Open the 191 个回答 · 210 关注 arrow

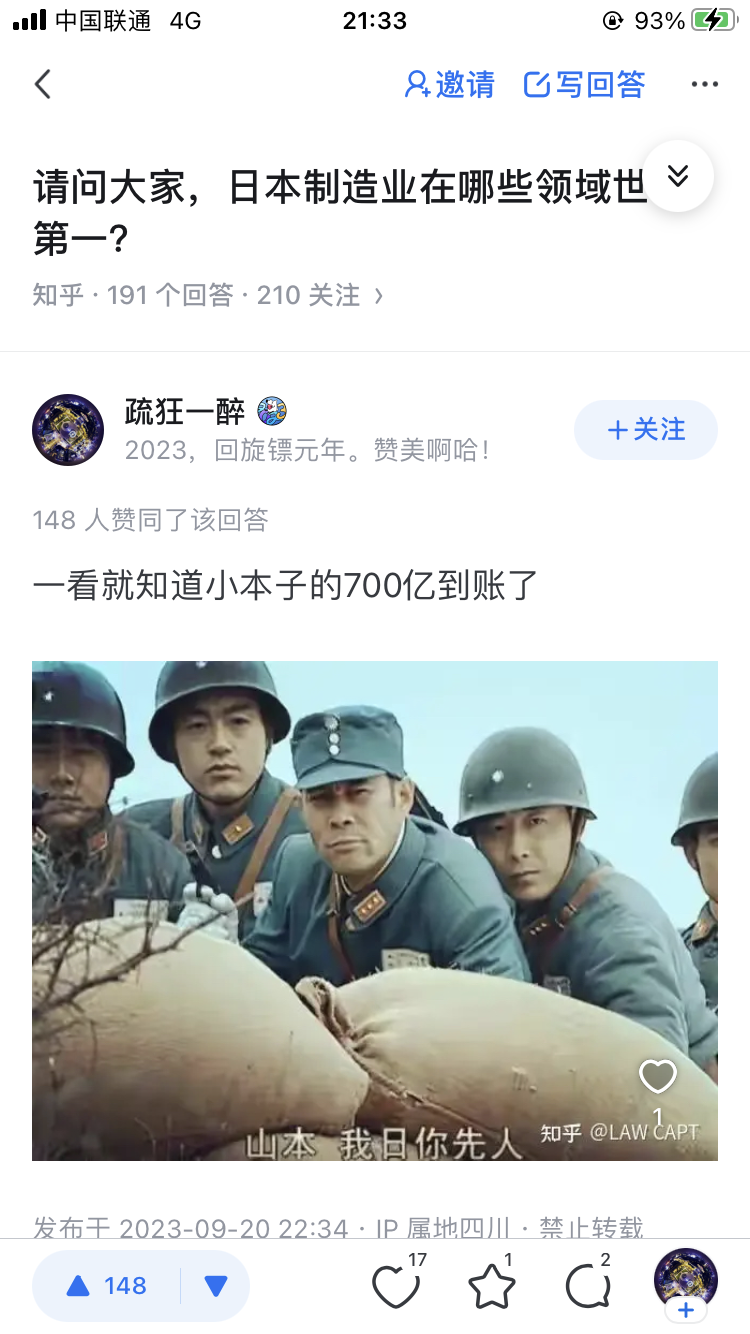coord(378,295)
